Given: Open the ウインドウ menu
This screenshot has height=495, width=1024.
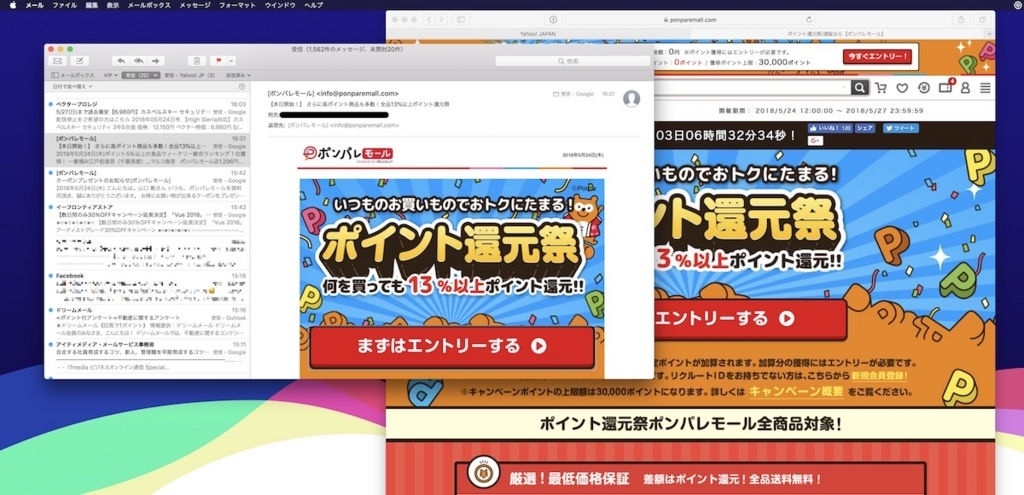Looking at the screenshot, I should pos(280,5).
